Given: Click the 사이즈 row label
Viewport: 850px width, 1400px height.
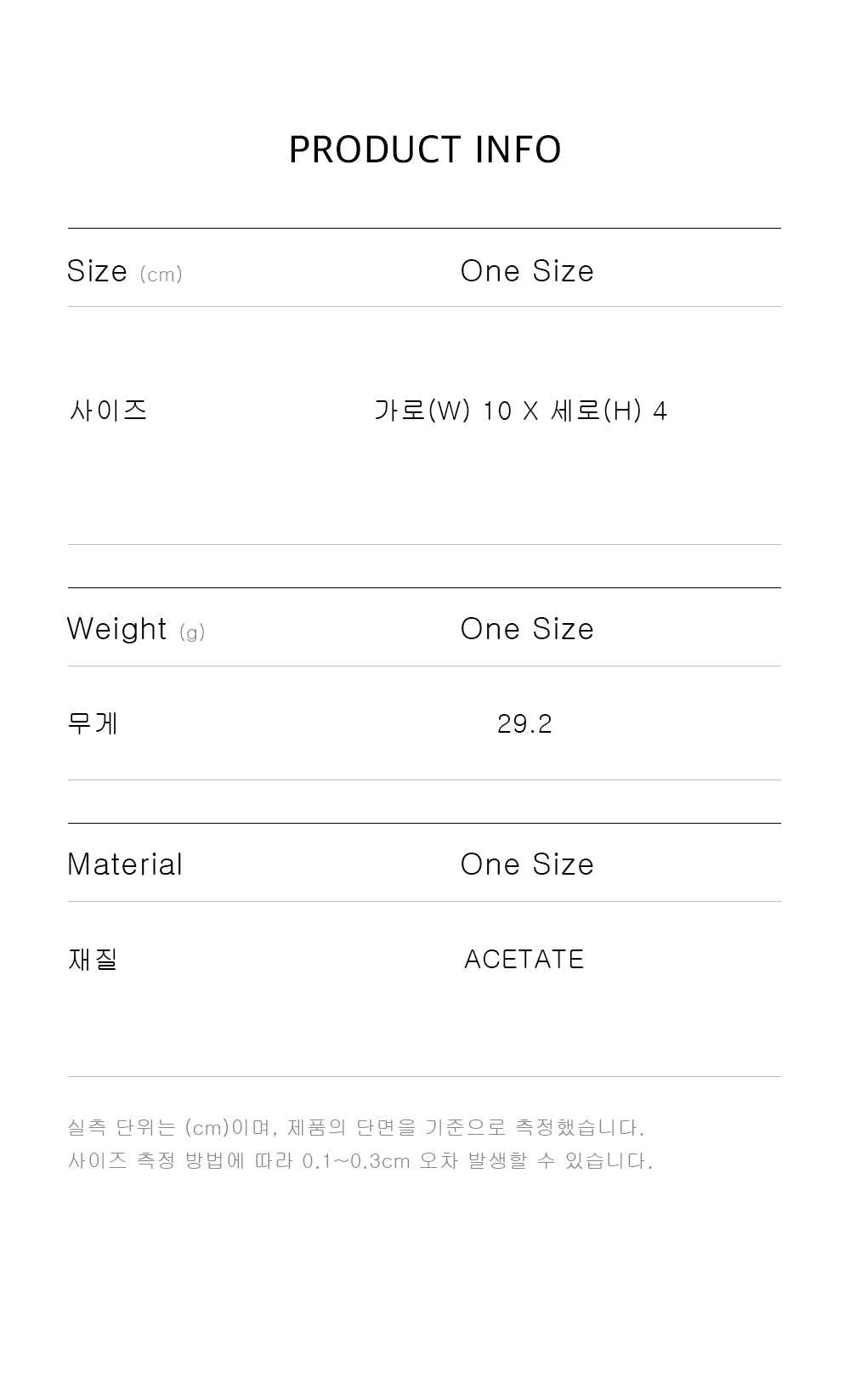Looking at the screenshot, I should click(x=108, y=411).
